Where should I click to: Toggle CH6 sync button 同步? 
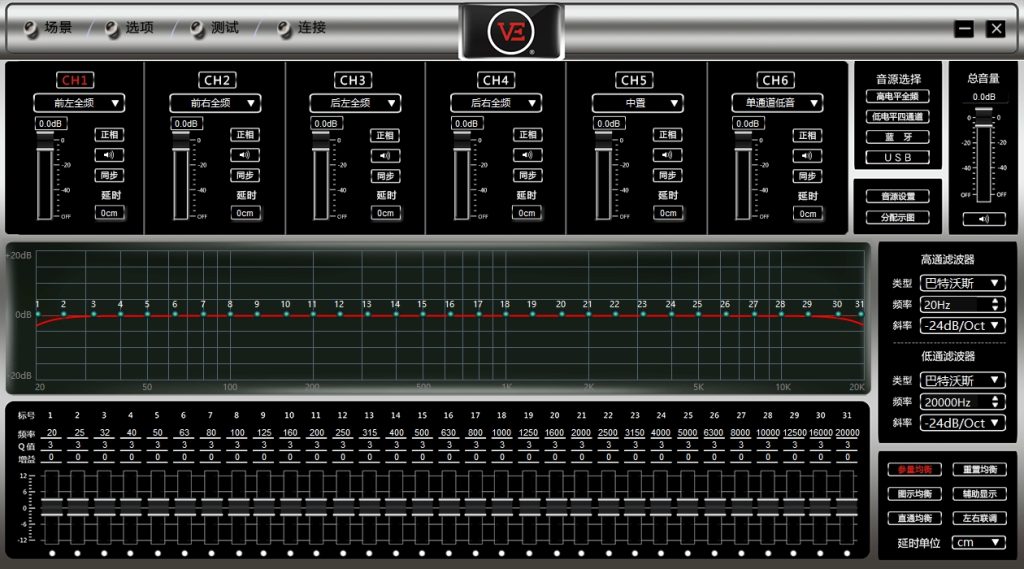[808, 176]
